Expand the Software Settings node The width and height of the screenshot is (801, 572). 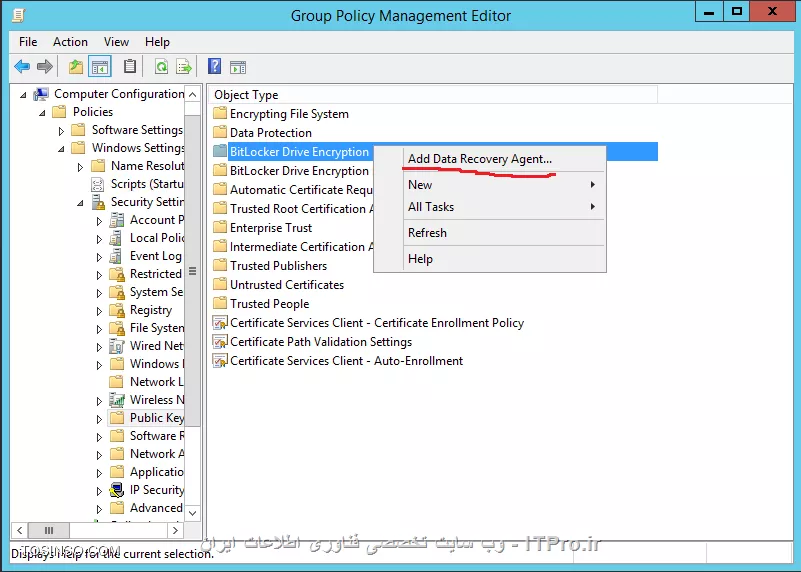point(61,131)
